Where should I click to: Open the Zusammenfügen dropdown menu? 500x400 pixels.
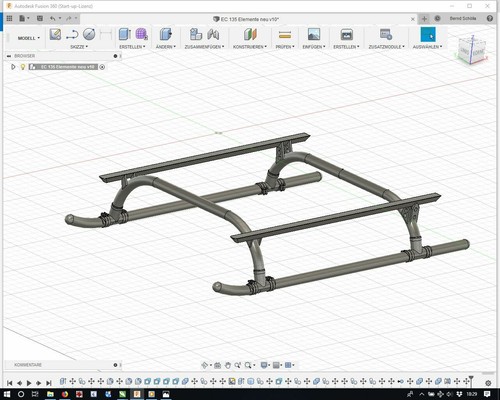click(204, 47)
